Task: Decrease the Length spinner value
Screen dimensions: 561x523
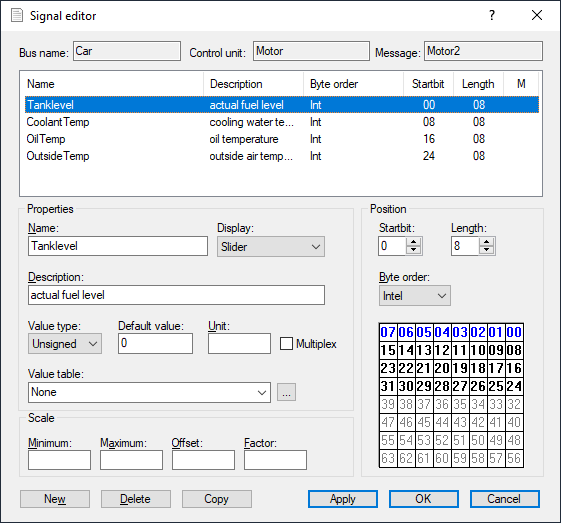Action: click(x=487, y=250)
